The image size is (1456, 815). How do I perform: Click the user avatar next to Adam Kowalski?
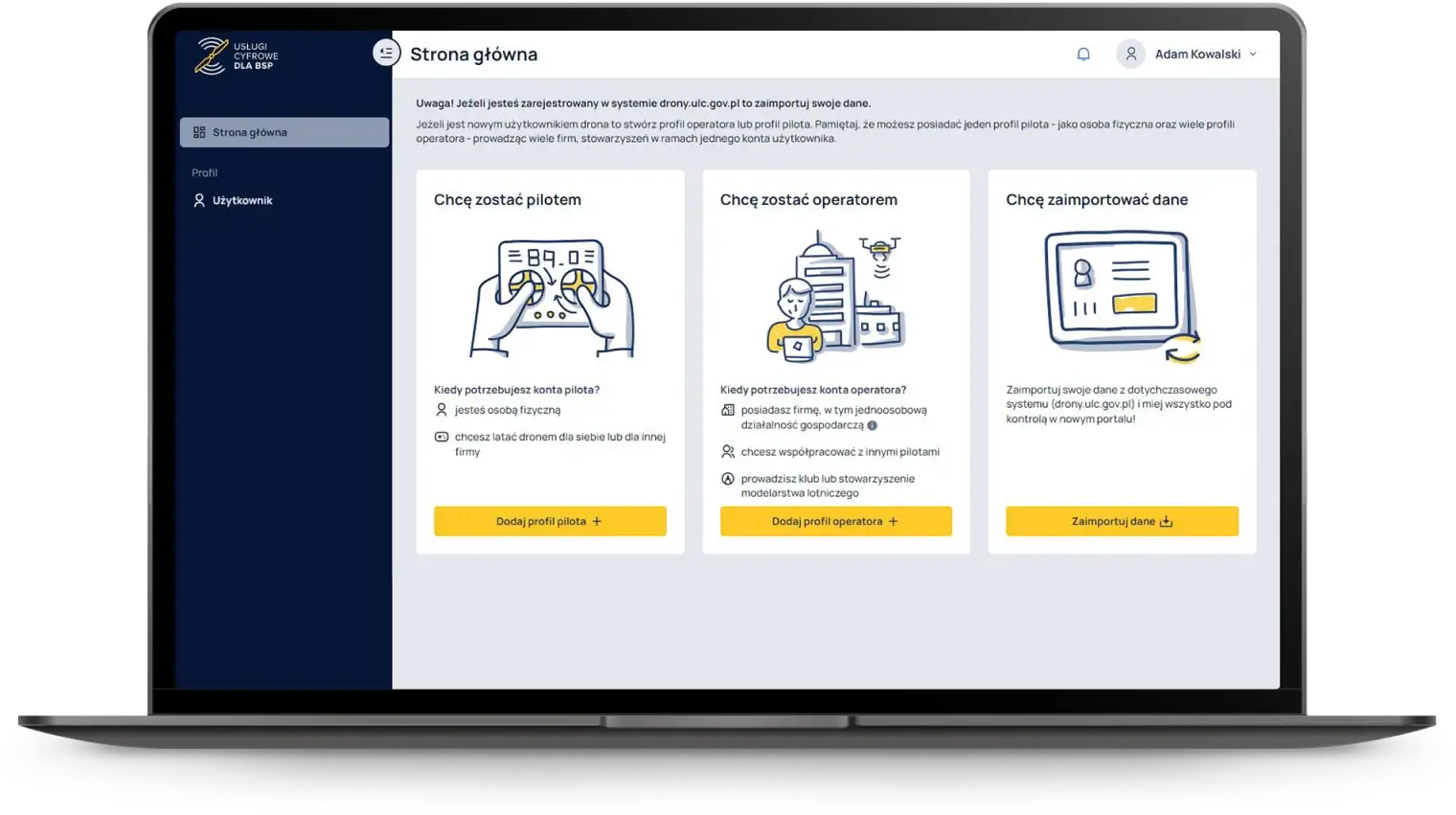click(x=1131, y=54)
